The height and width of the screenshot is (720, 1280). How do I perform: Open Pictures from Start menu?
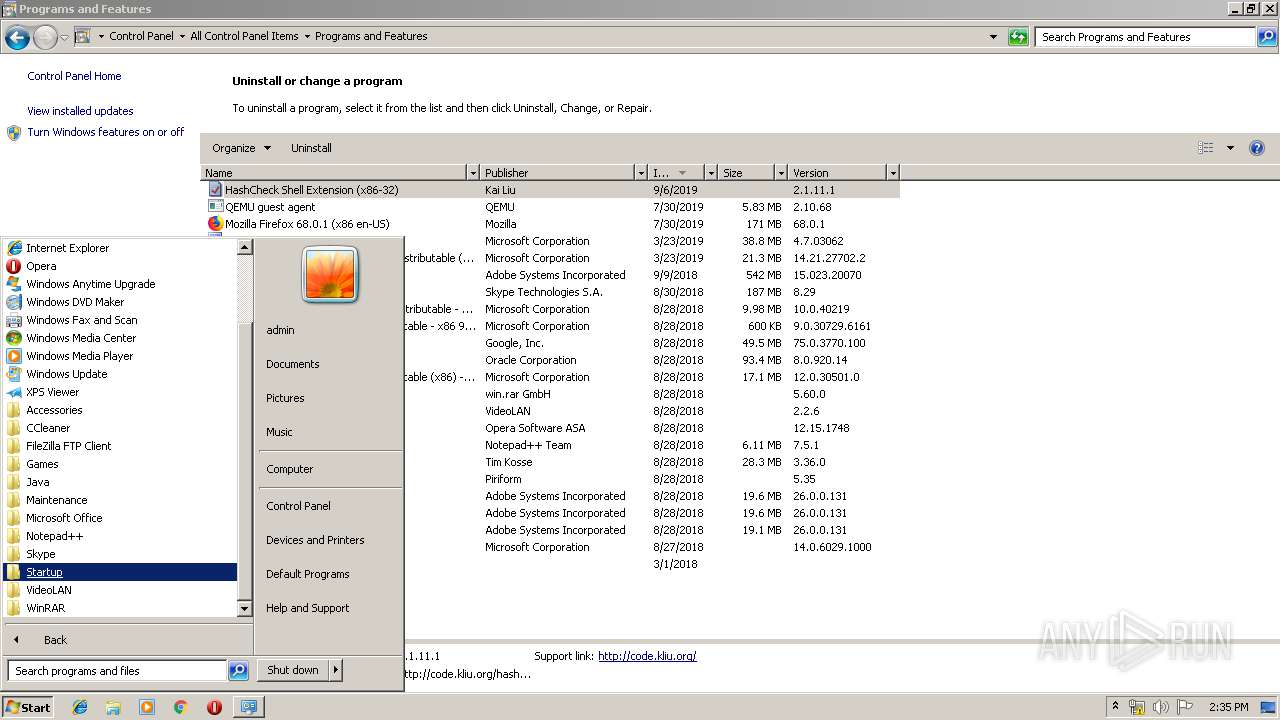pyautogui.click(x=285, y=398)
